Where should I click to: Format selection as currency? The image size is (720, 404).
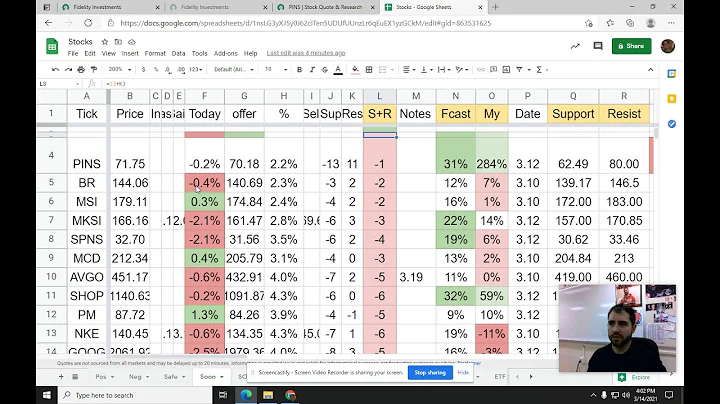pos(143,70)
